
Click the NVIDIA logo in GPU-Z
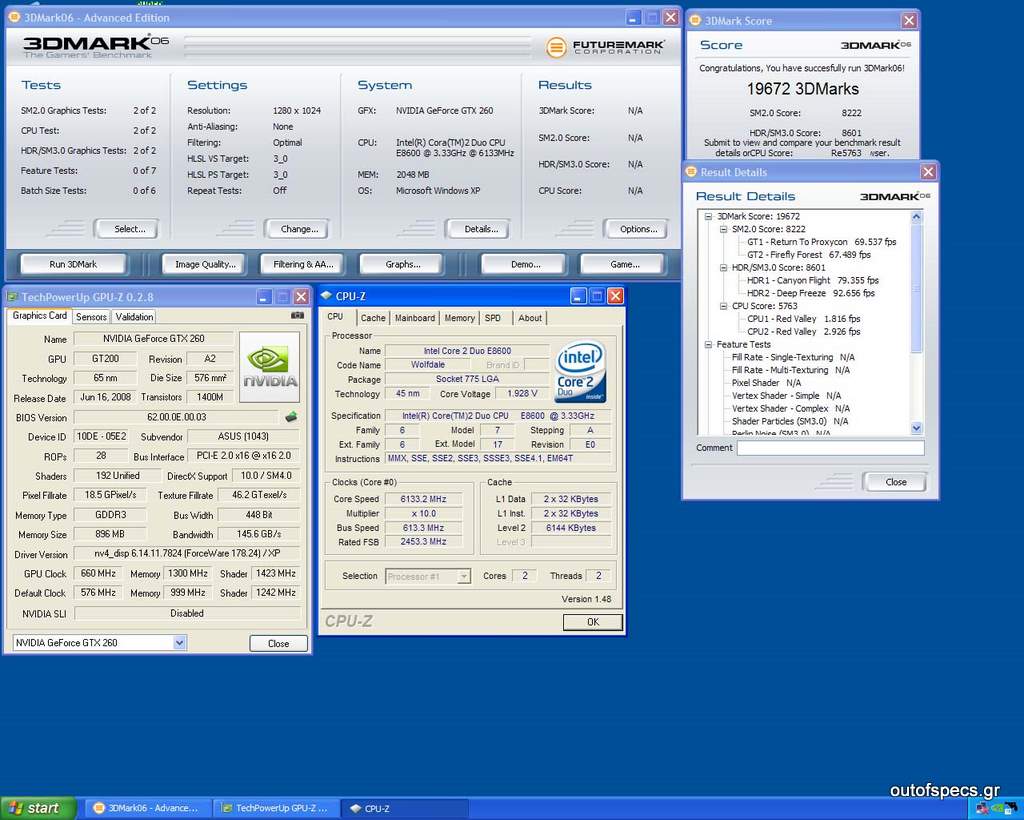[269, 367]
